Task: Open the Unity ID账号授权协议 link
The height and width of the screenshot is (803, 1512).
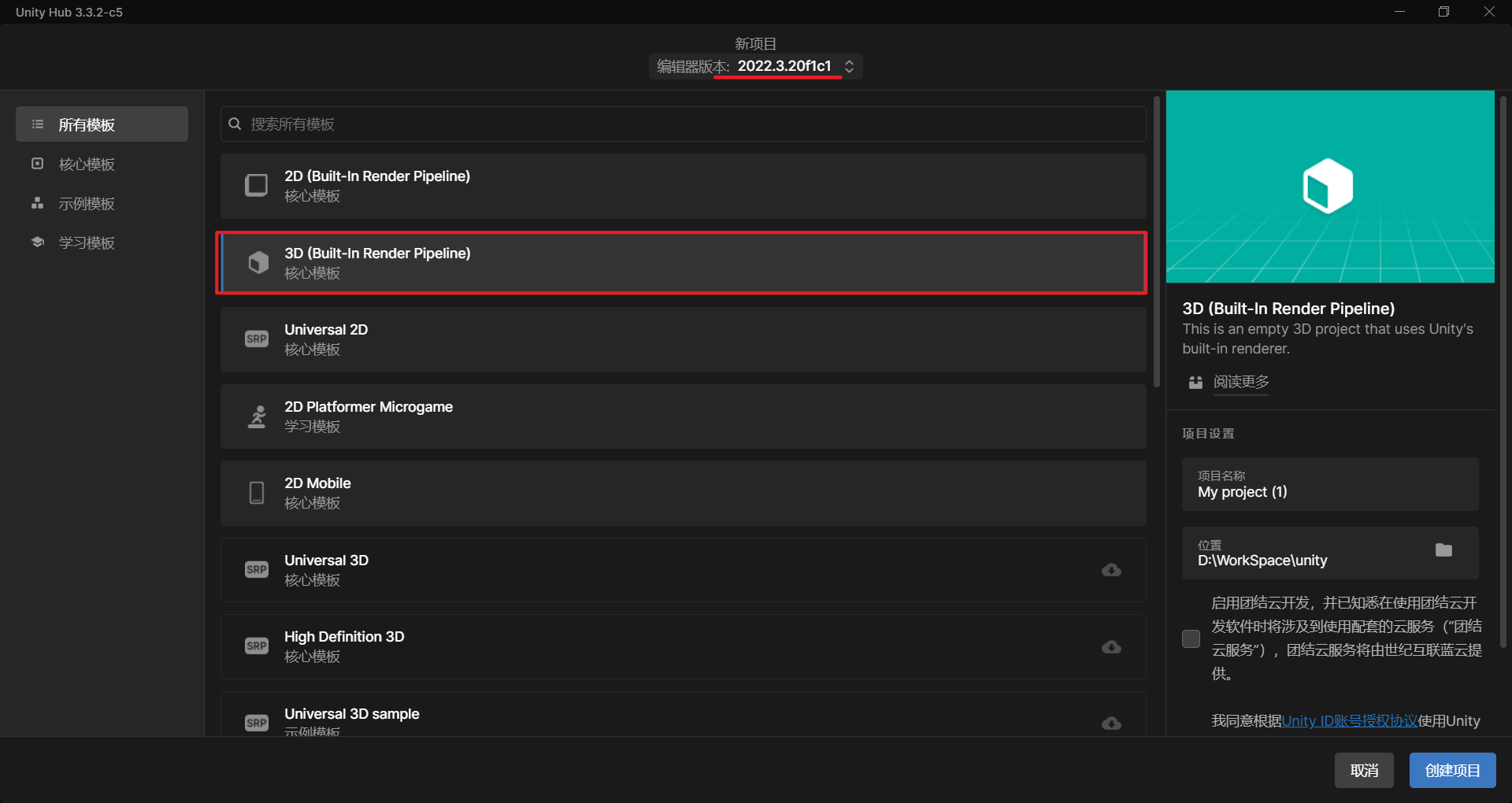Action: click(1349, 720)
